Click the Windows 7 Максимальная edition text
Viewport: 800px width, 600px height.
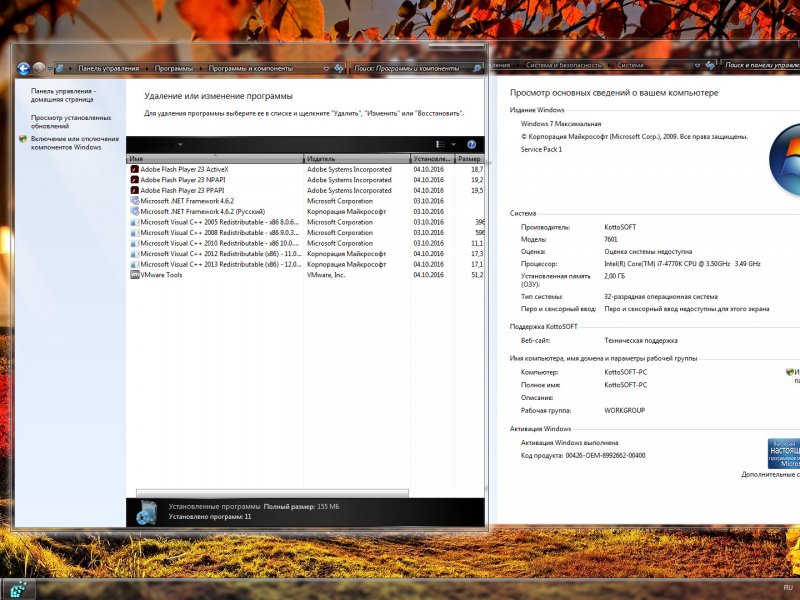click(x=561, y=123)
